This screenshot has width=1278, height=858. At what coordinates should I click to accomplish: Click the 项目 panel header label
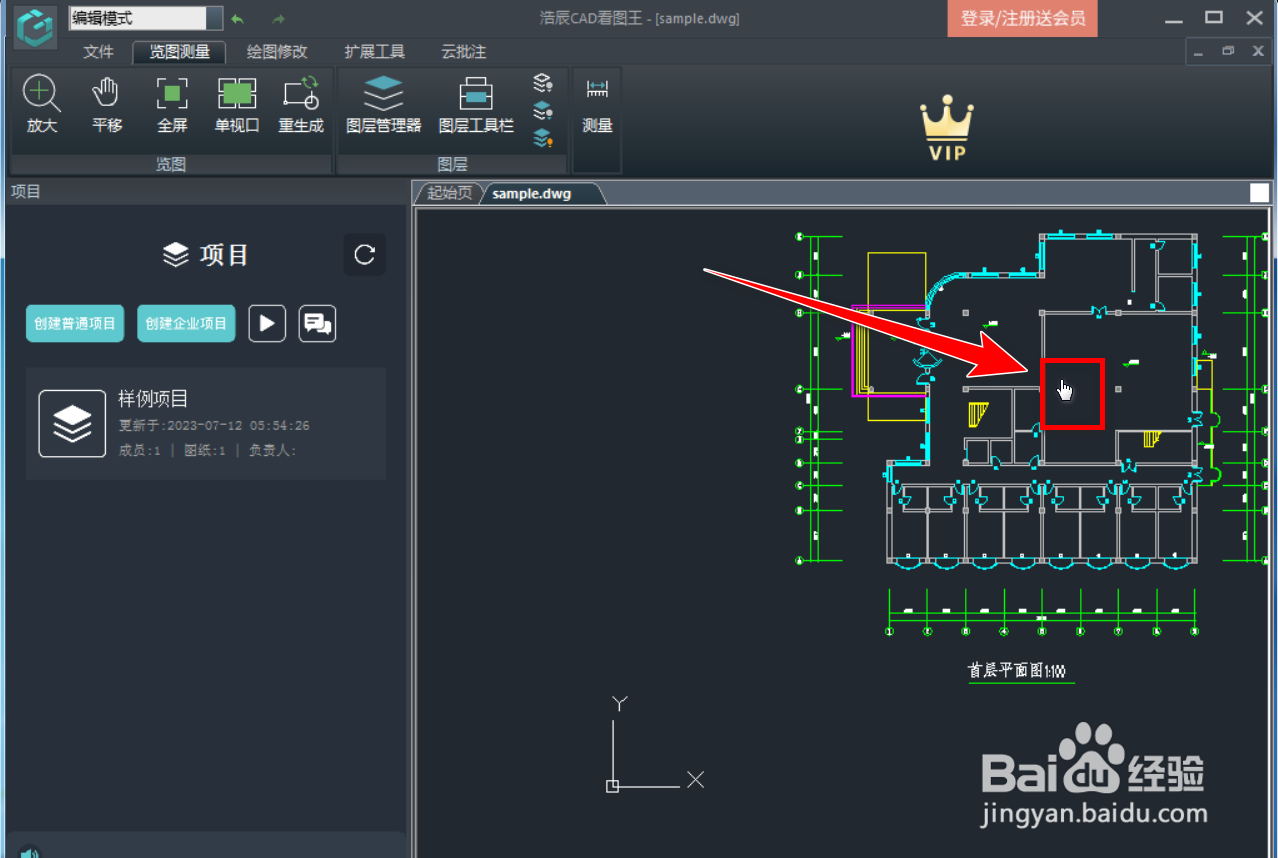(x=25, y=191)
